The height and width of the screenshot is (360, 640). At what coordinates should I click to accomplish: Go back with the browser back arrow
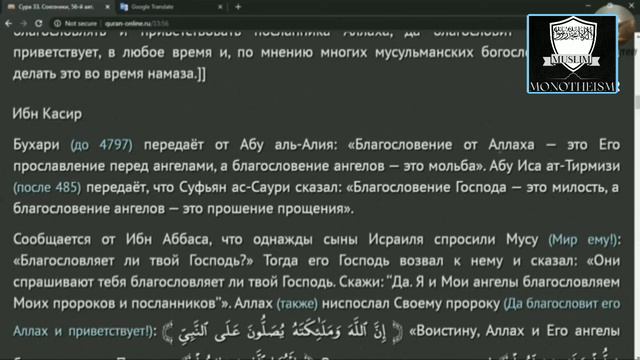8,24
